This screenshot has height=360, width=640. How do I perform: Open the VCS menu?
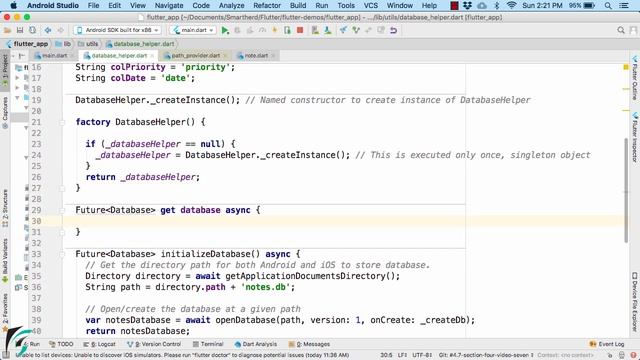click(x=371, y=5)
